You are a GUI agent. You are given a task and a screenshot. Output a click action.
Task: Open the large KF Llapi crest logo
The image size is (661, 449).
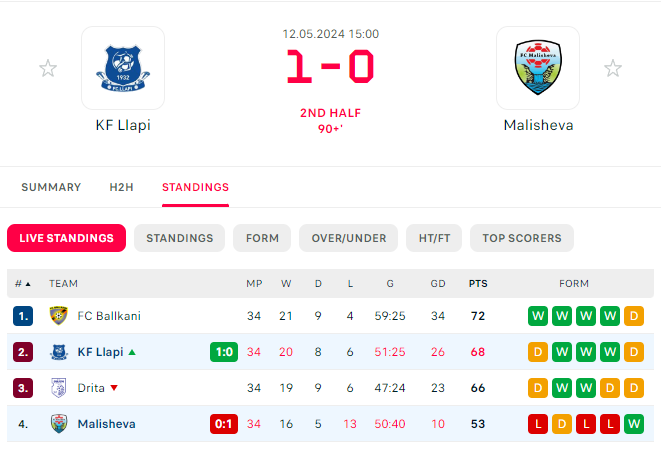[123, 68]
